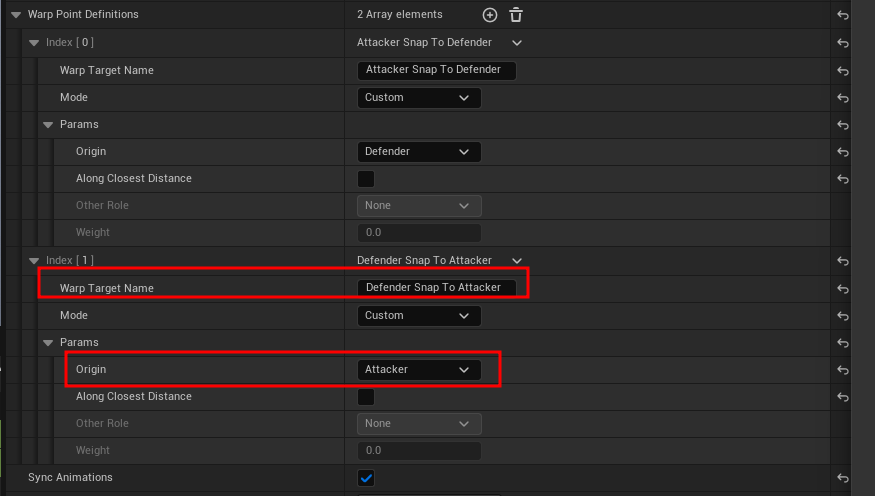Open the Origin dropdown set to Defender
Screen dimensions: 875x496
pyautogui.click(x=419, y=152)
